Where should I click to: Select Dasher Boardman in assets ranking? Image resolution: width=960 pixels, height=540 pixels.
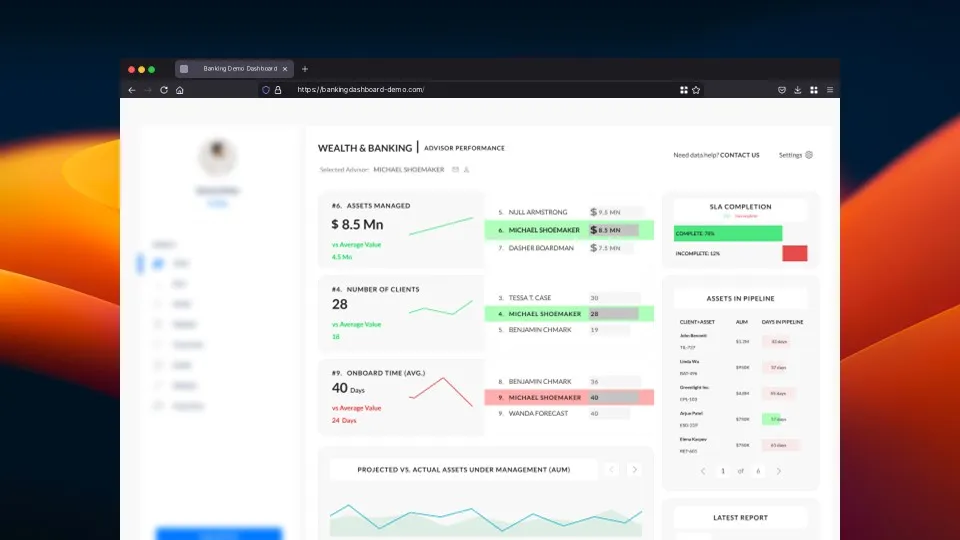tap(569, 248)
